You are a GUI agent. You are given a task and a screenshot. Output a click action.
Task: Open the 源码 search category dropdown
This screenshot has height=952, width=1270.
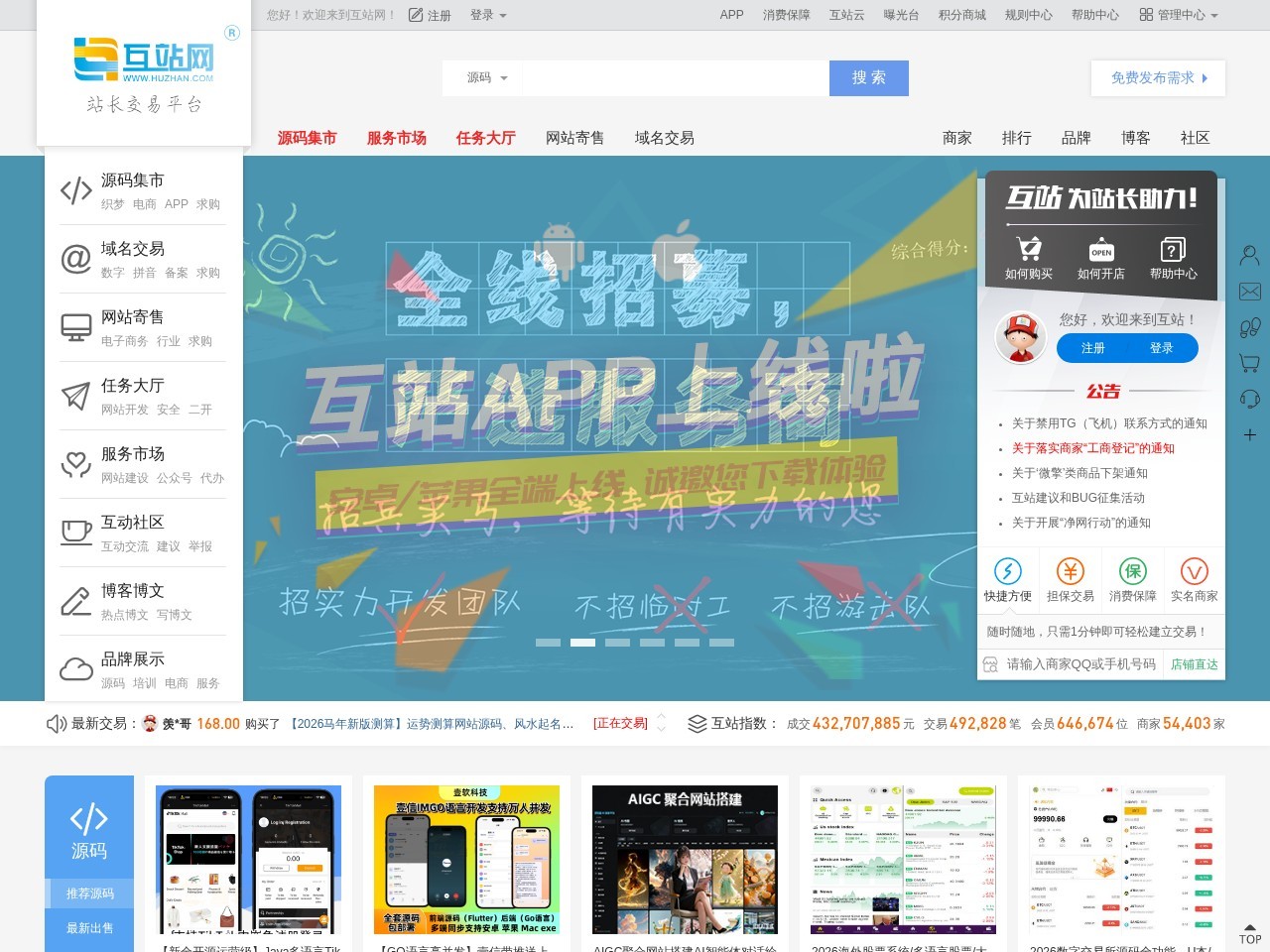[x=487, y=78]
